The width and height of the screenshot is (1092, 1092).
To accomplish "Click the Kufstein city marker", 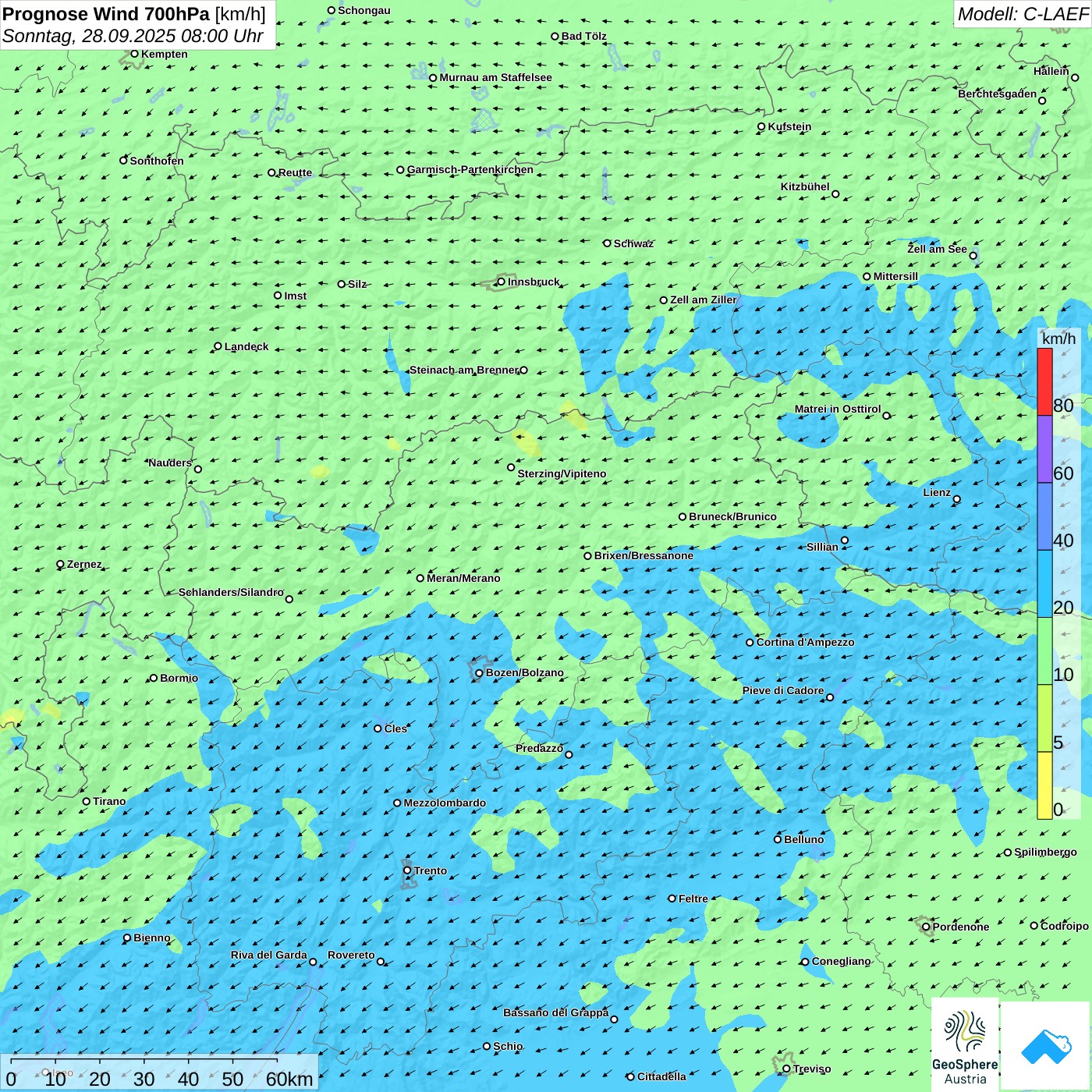I will coord(761,126).
